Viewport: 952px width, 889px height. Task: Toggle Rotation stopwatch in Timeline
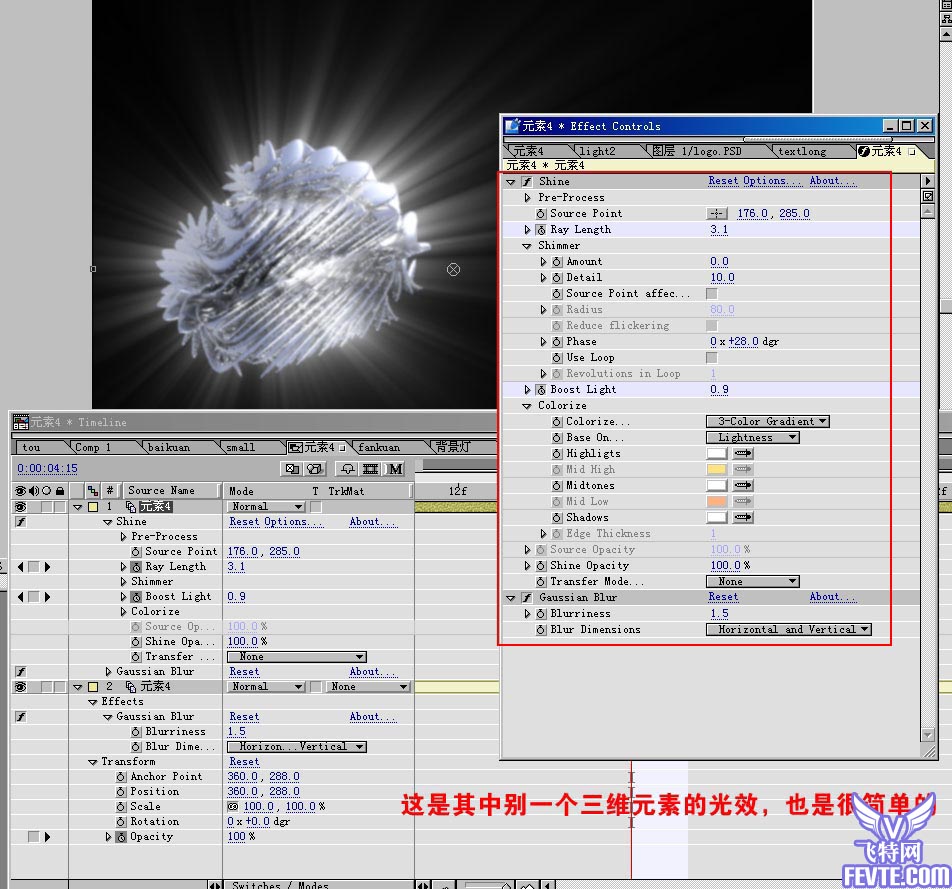[121, 822]
